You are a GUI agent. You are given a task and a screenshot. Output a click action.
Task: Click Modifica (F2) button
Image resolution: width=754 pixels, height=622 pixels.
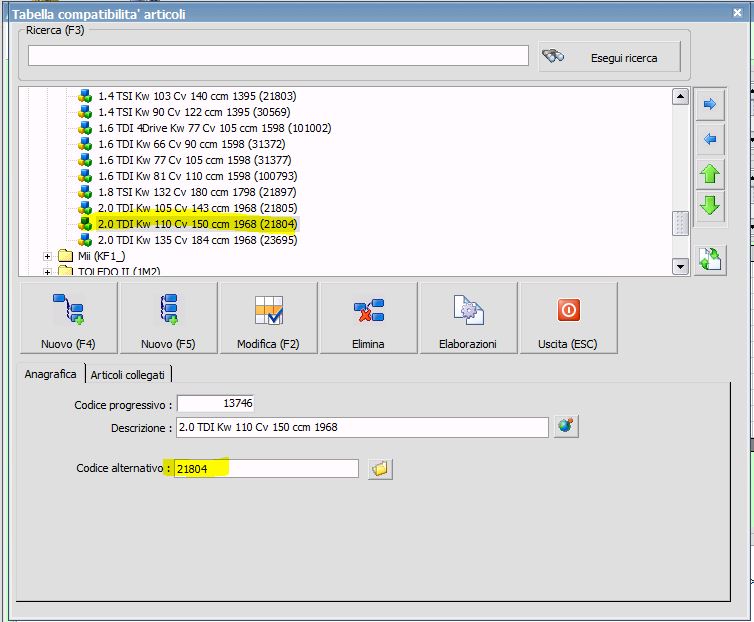[x=268, y=318]
